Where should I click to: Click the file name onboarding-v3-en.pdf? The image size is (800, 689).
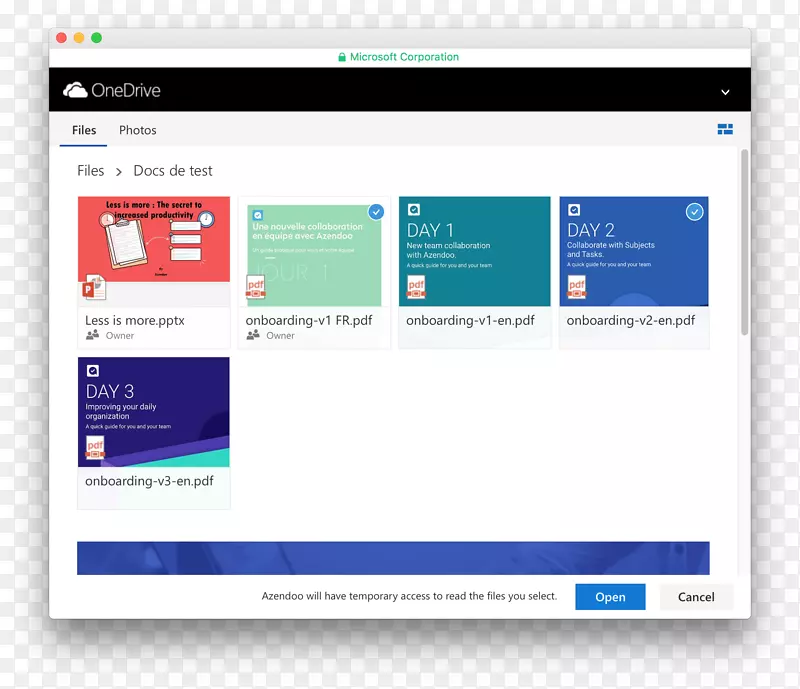tap(149, 481)
